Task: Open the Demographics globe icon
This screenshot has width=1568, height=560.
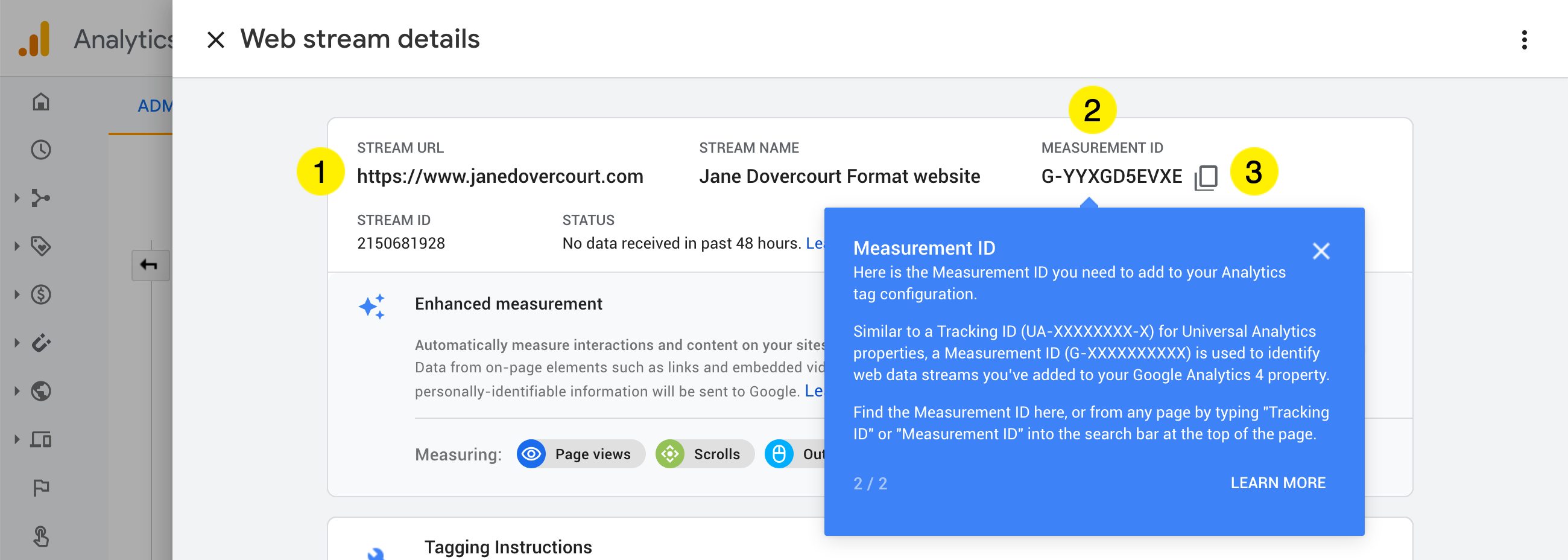Action: [x=41, y=391]
